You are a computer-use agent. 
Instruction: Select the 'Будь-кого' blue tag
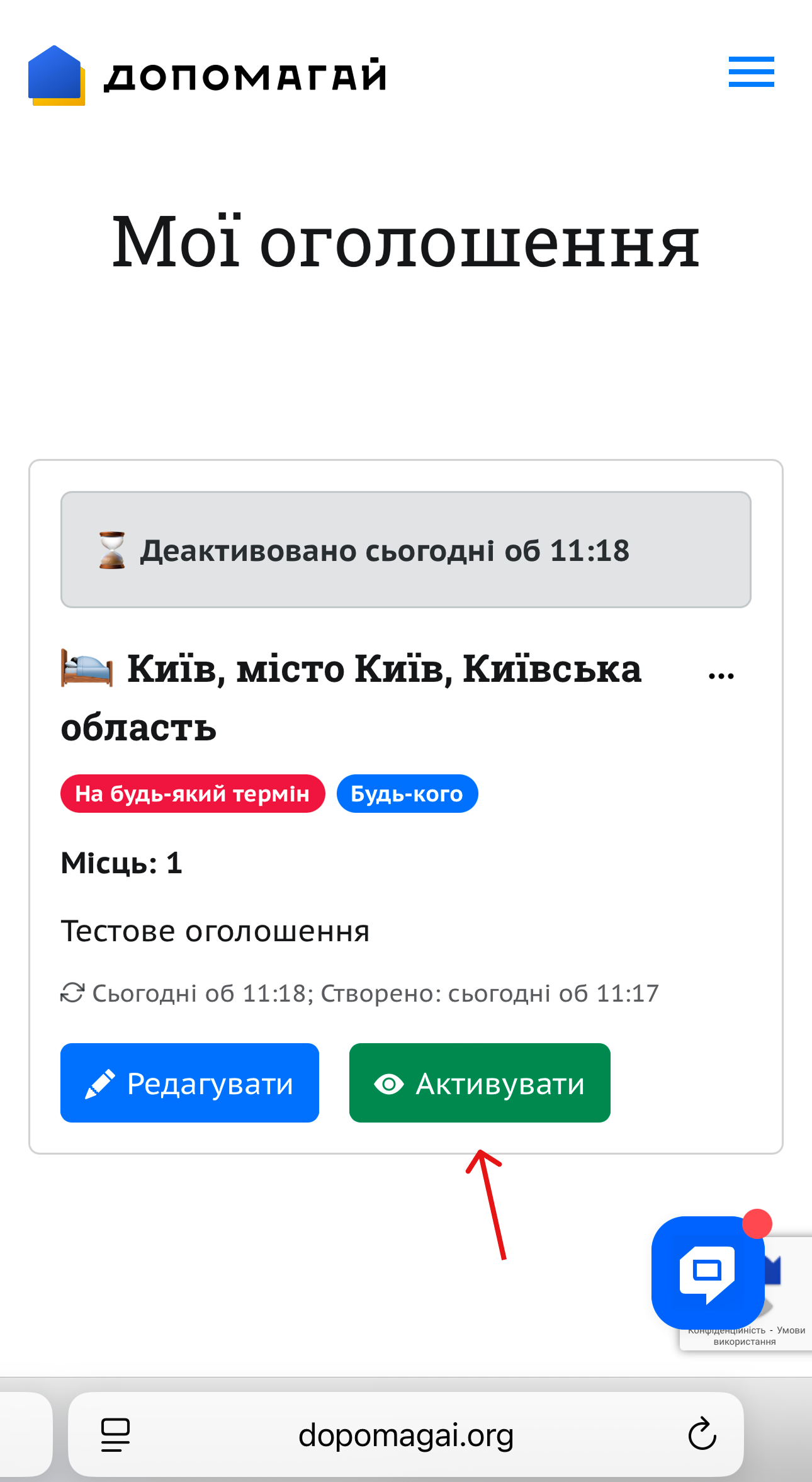407,794
